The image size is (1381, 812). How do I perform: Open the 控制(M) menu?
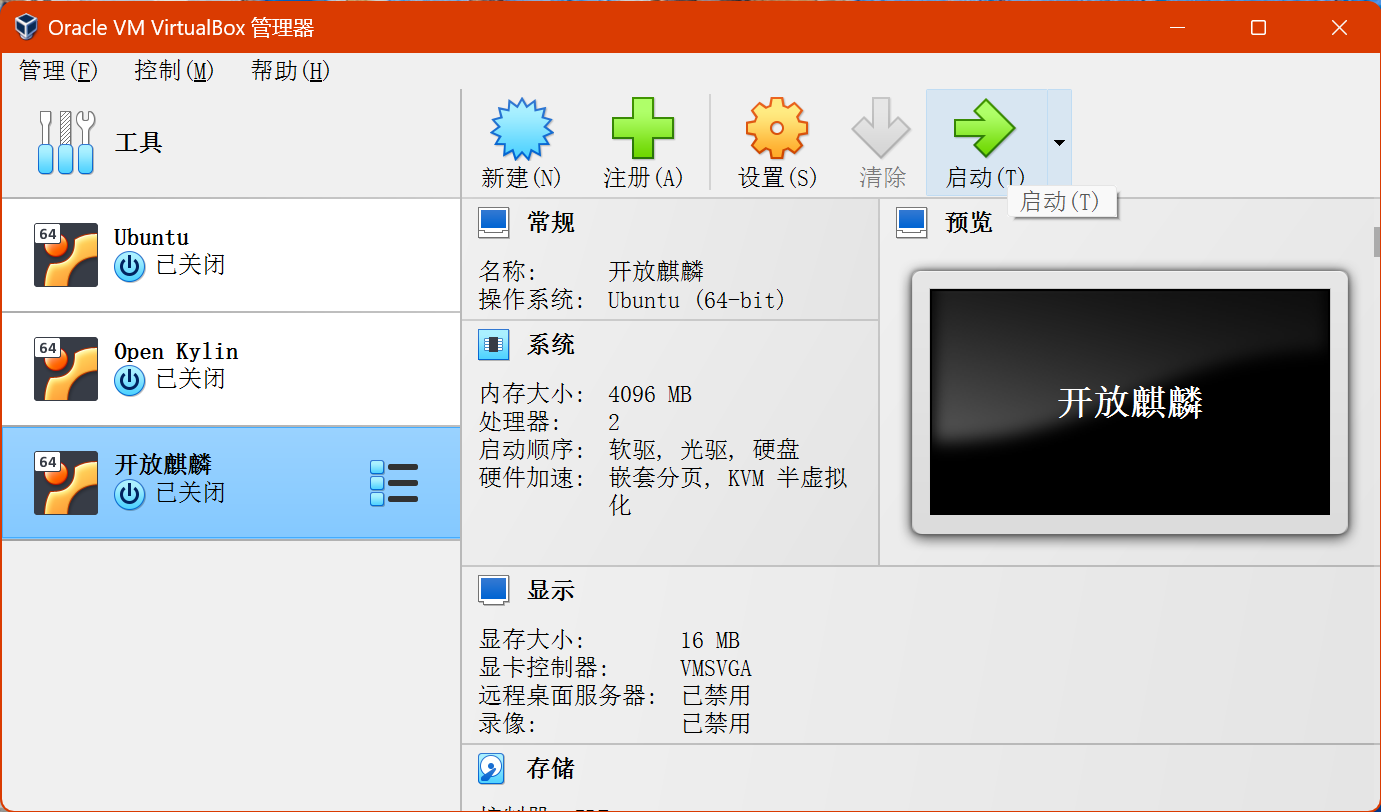click(x=174, y=71)
